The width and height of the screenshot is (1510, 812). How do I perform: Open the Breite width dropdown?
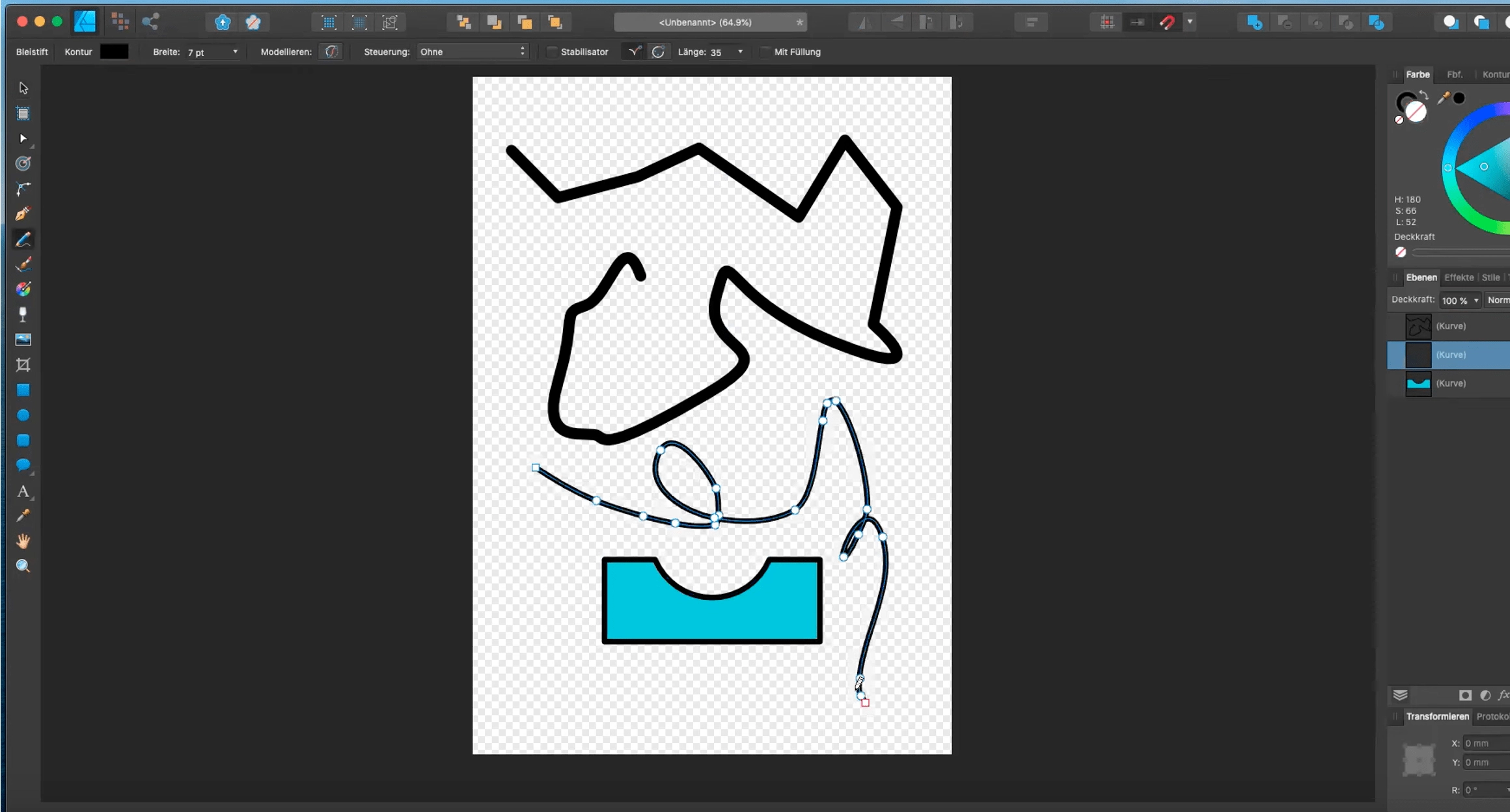(x=235, y=52)
